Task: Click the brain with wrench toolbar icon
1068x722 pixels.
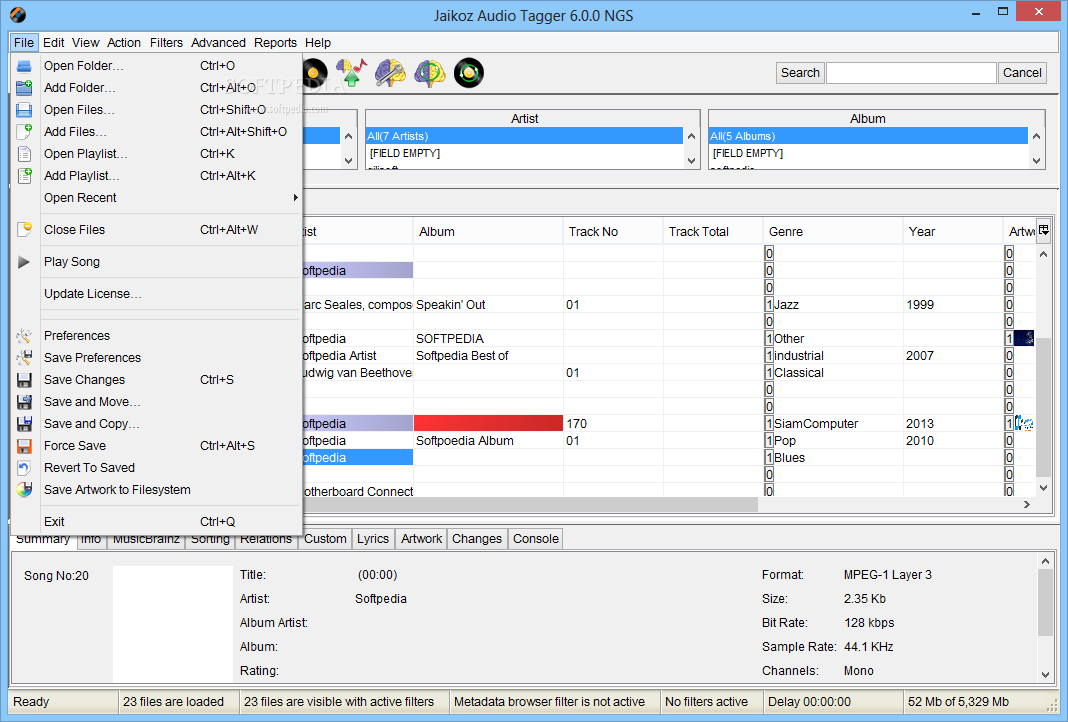Action: coord(390,72)
